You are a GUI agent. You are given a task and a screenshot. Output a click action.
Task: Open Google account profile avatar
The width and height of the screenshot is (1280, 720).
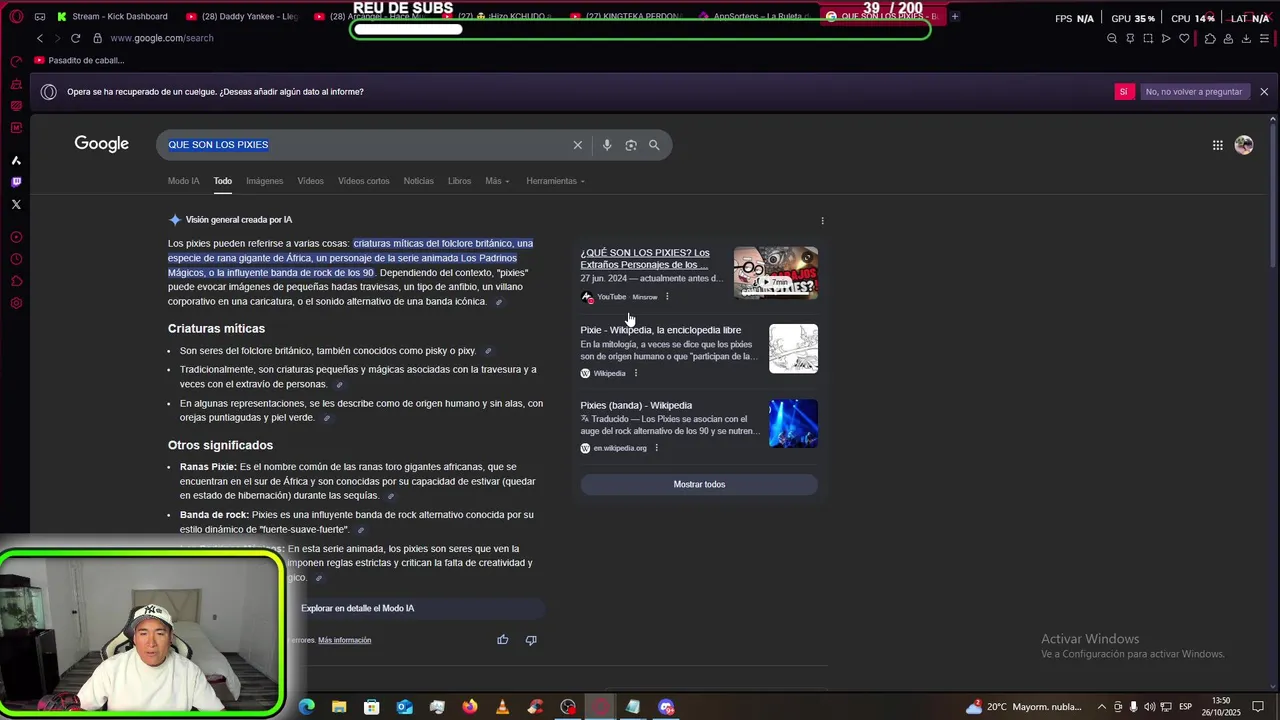pyautogui.click(x=1244, y=145)
